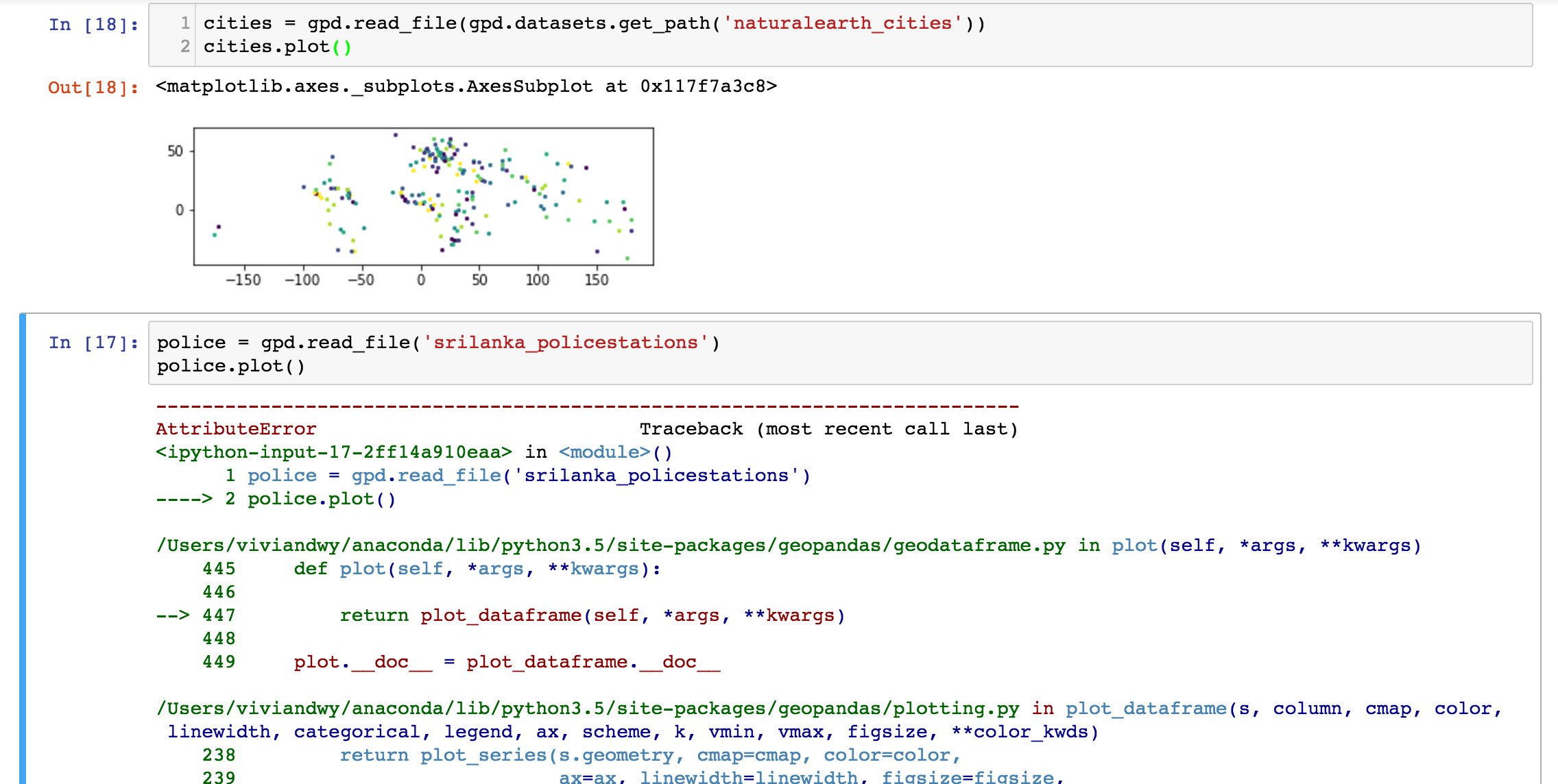The height and width of the screenshot is (784, 1558).
Task: Click line number 1 in cell gutter
Action: tap(185, 23)
